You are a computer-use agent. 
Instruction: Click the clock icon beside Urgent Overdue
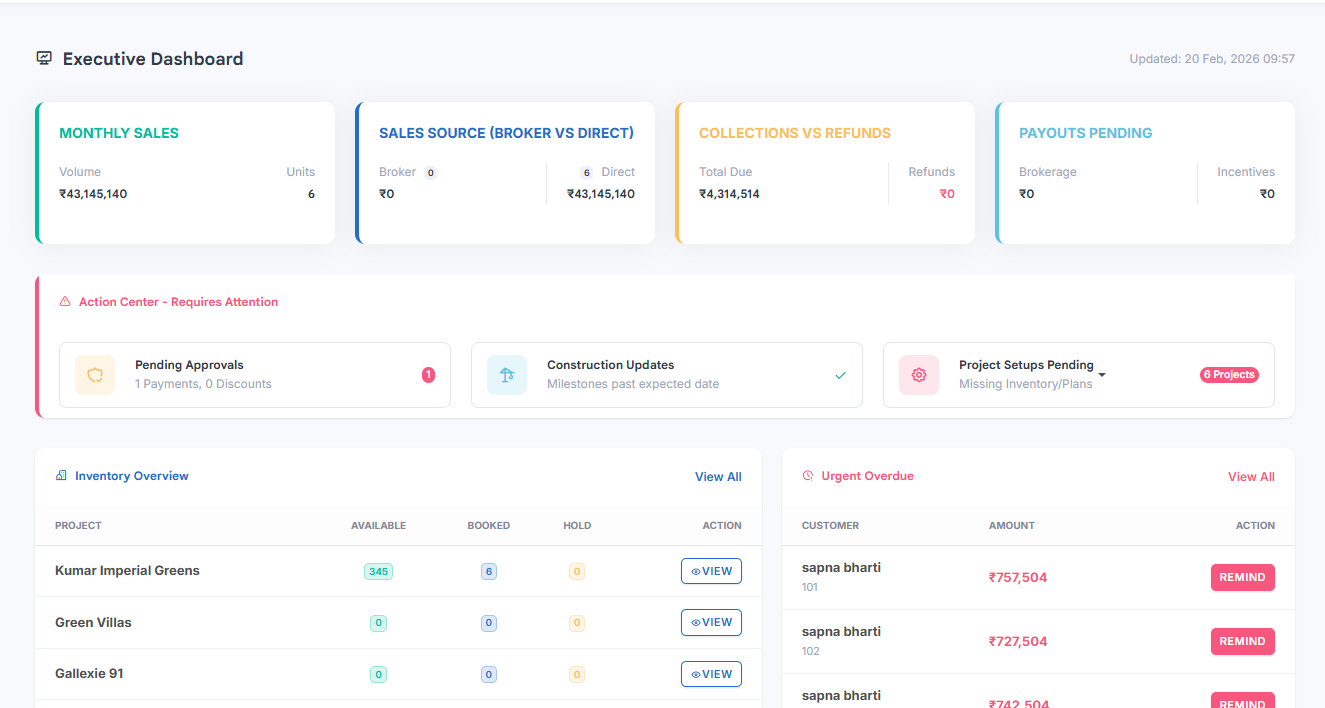807,475
